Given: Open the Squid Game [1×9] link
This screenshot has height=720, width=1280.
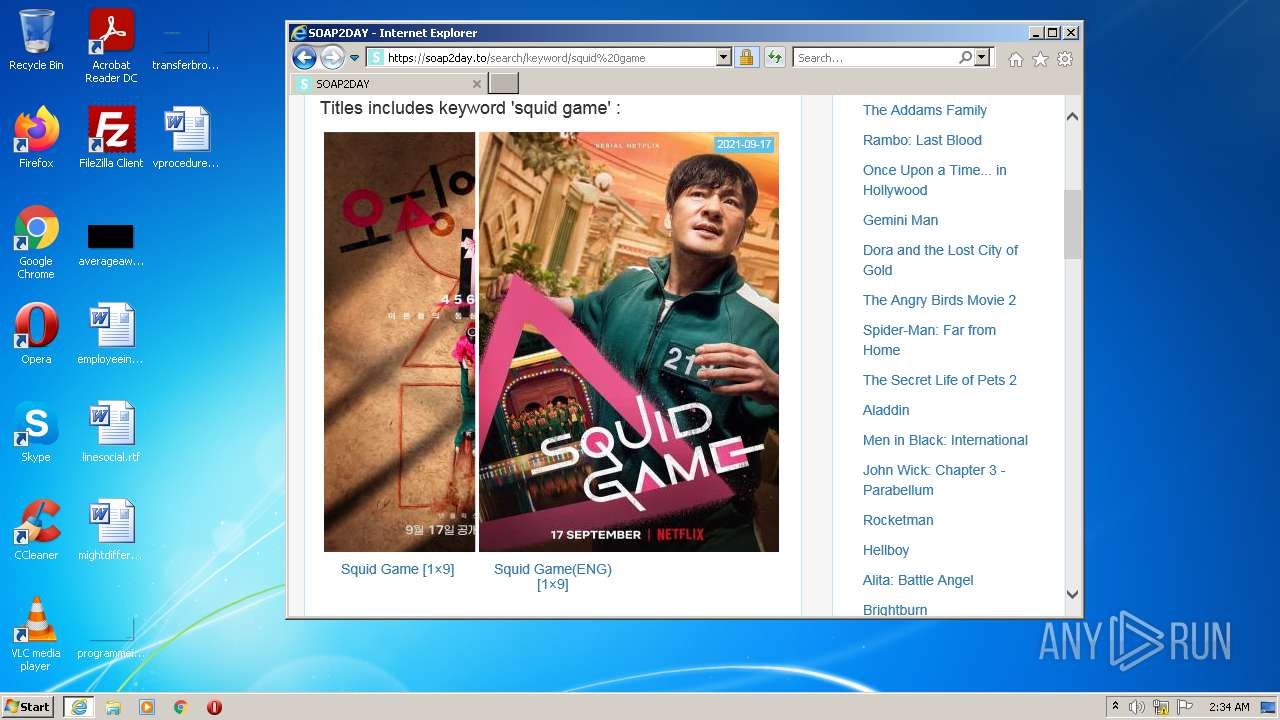Looking at the screenshot, I should (397, 569).
